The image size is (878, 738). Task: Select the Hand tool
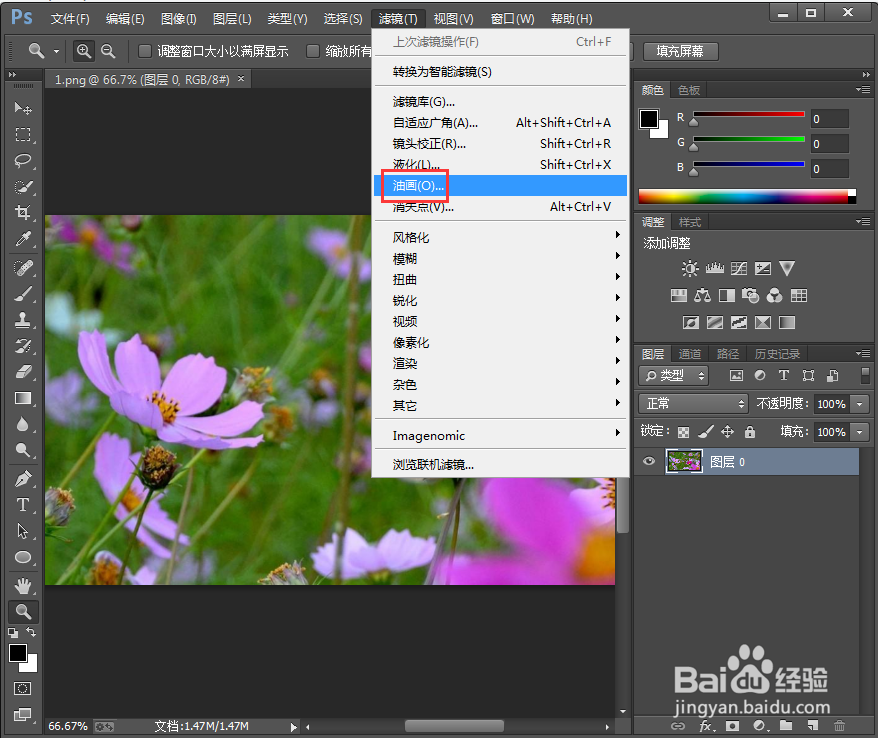pyautogui.click(x=23, y=586)
